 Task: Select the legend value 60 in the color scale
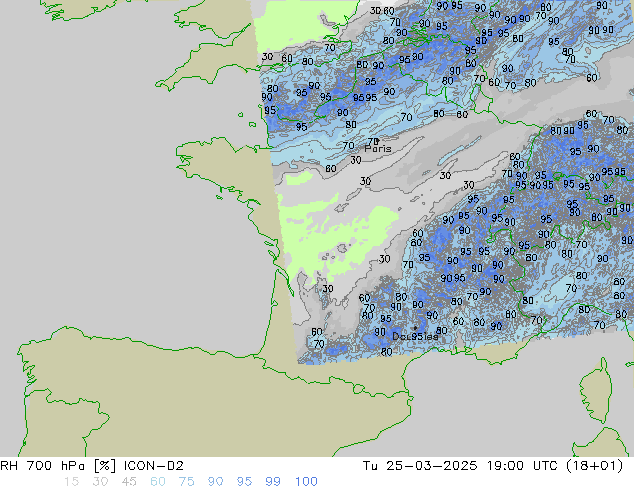158,482
